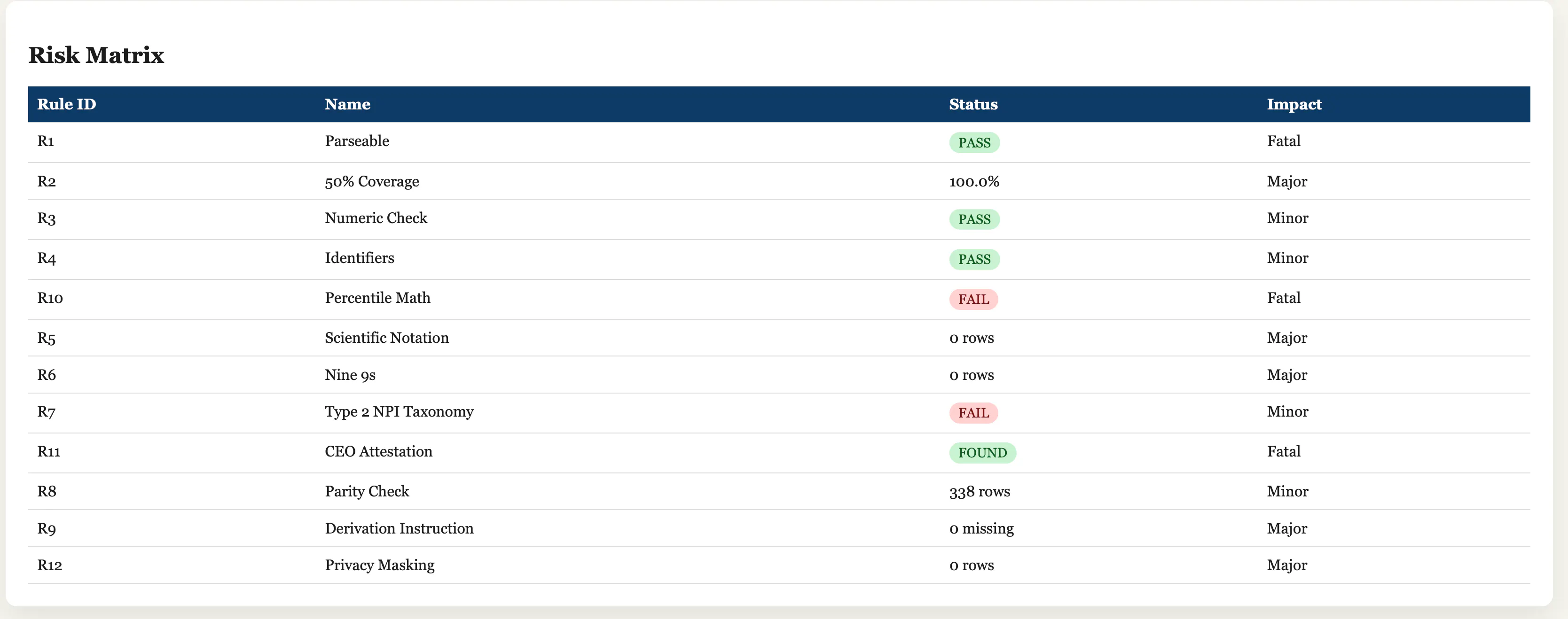Image resolution: width=1568 pixels, height=619 pixels.
Task: Click the Privacy Masking name cell
Action: click(x=379, y=565)
